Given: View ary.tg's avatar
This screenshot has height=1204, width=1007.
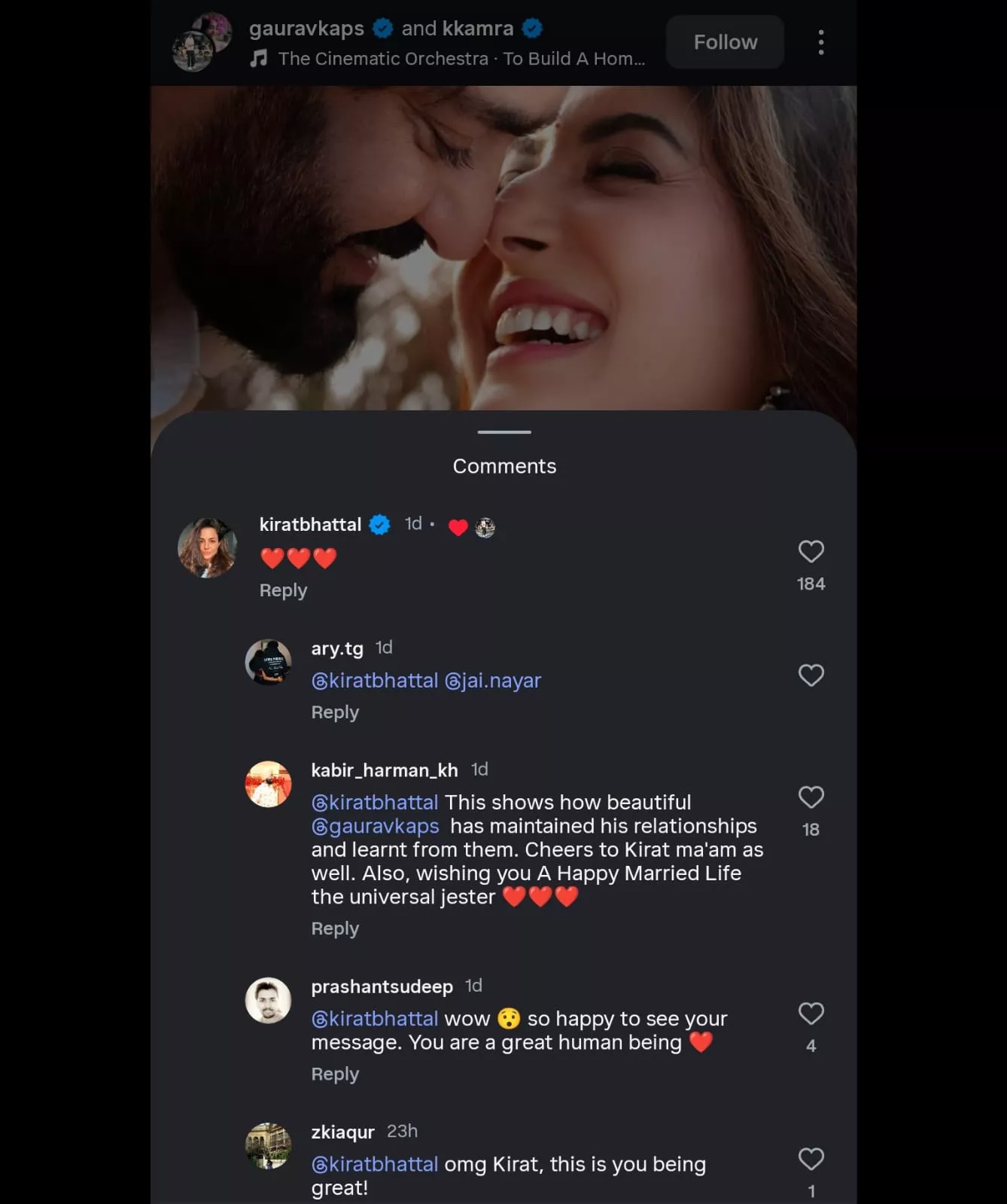Looking at the screenshot, I should [x=268, y=663].
